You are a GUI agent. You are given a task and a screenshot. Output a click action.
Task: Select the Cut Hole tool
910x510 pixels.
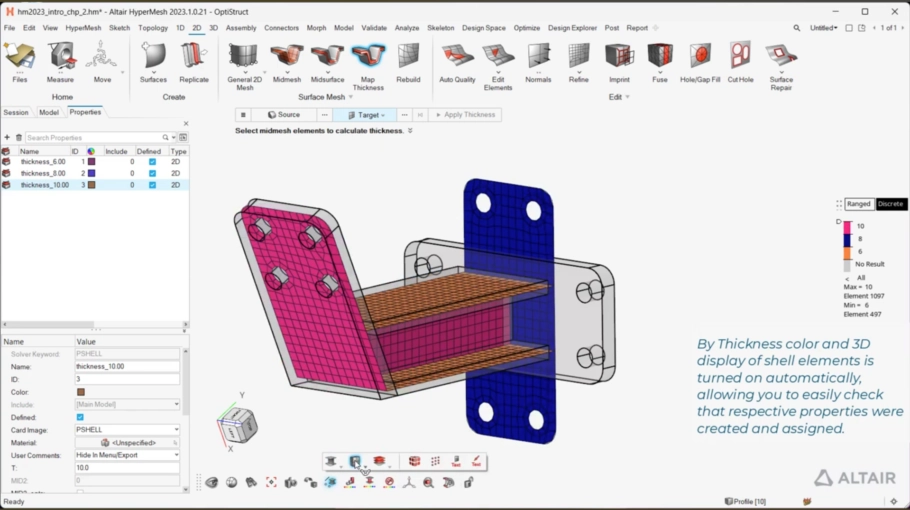pos(741,63)
